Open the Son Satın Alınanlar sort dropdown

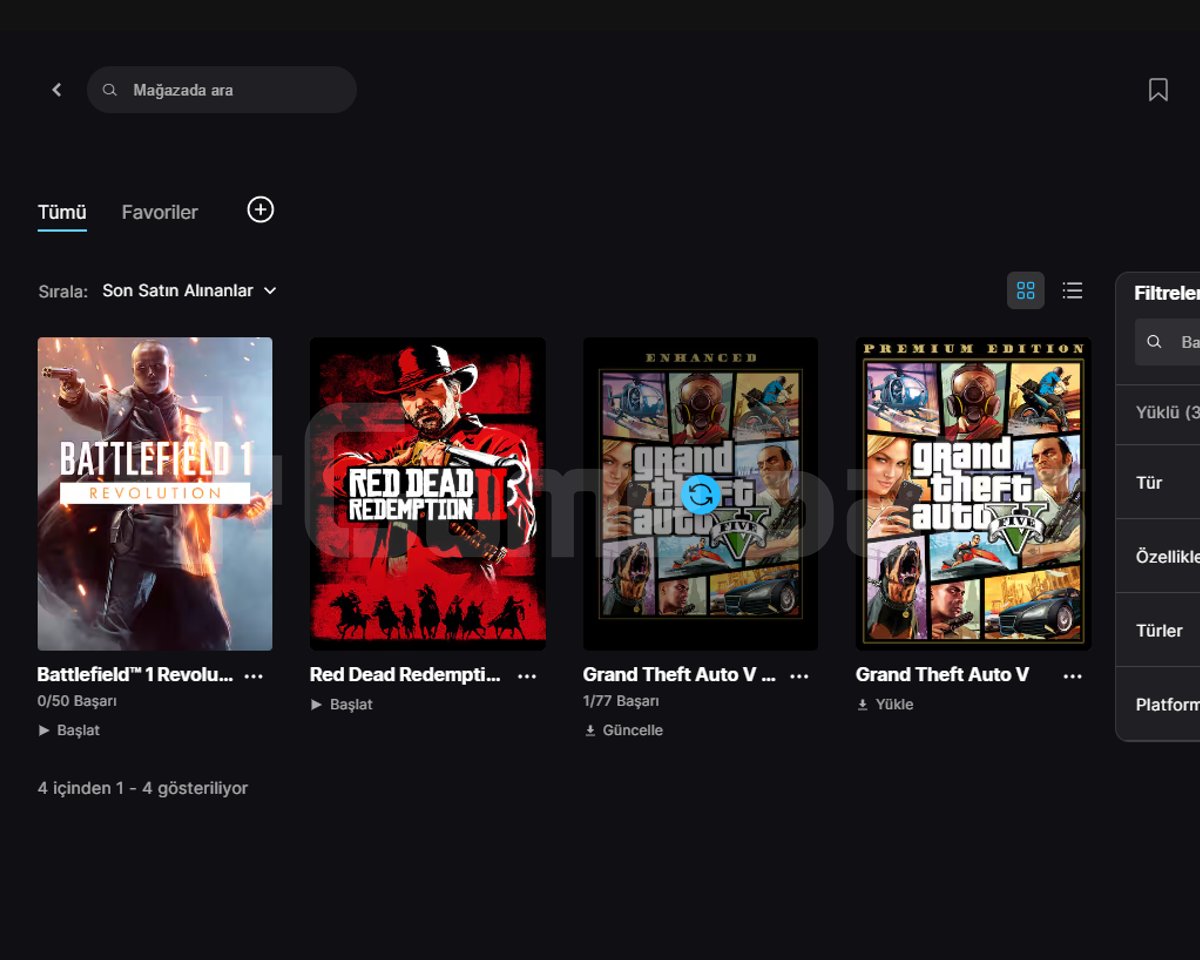pyautogui.click(x=189, y=291)
